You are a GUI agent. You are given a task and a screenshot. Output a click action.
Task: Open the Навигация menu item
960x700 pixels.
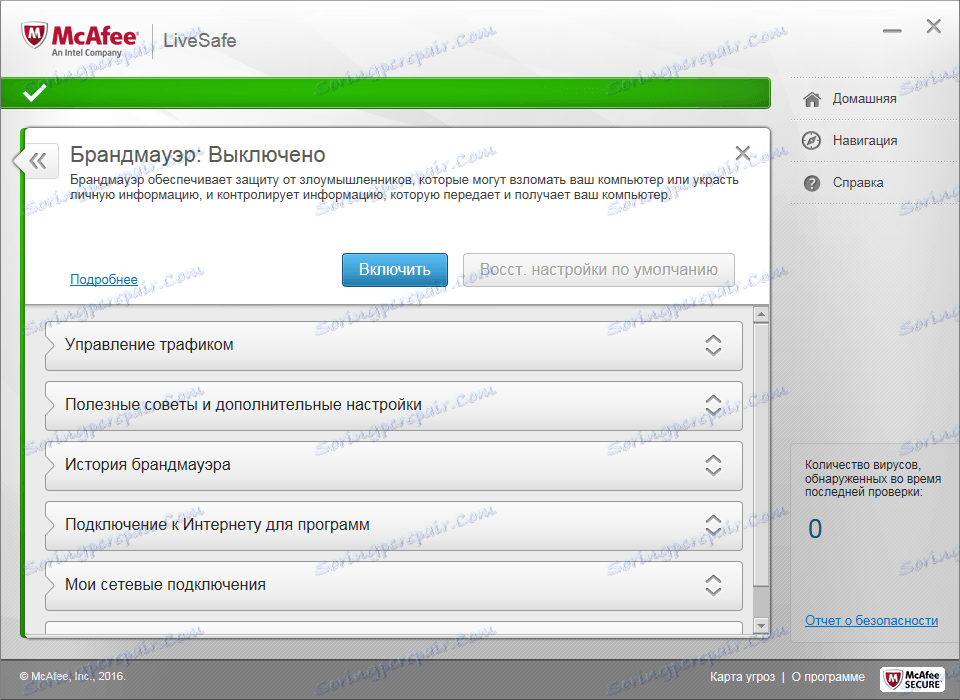pyautogui.click(x=864, y=141)
